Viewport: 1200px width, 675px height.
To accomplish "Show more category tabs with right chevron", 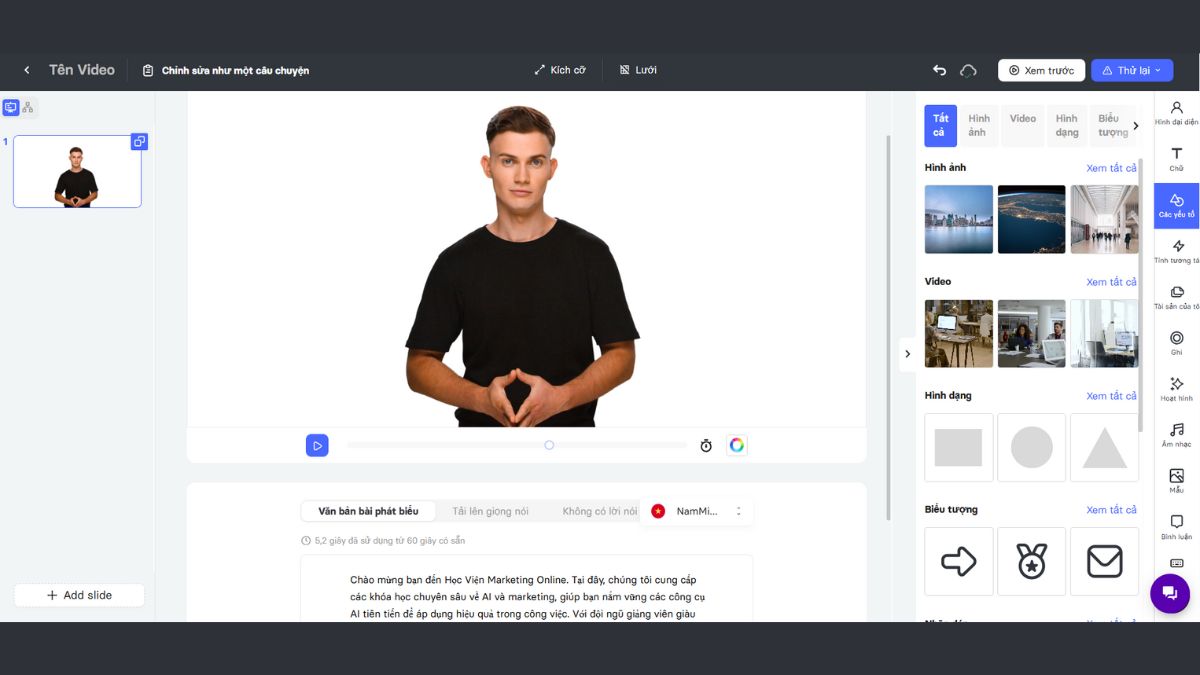I will click(1135, 126).
